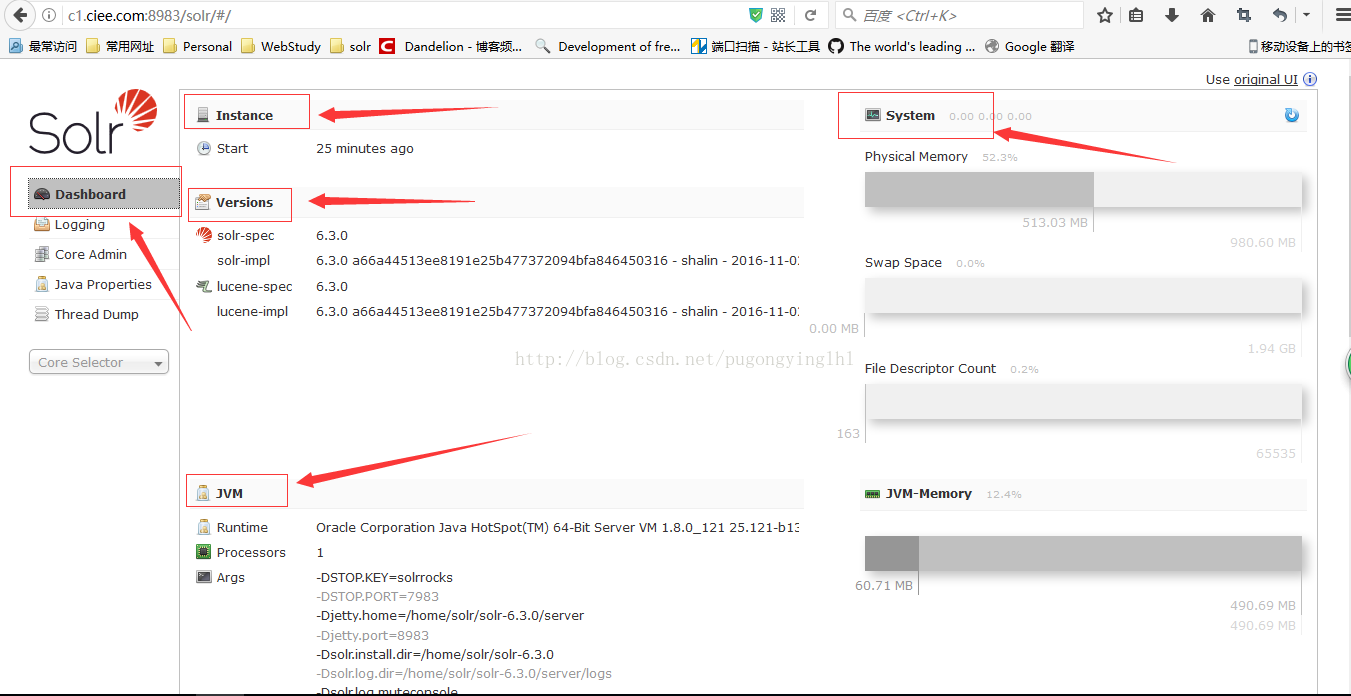Open The world's leading GitHub bookmark
This screenshot has height=696, width=1351.
[901, 46]
